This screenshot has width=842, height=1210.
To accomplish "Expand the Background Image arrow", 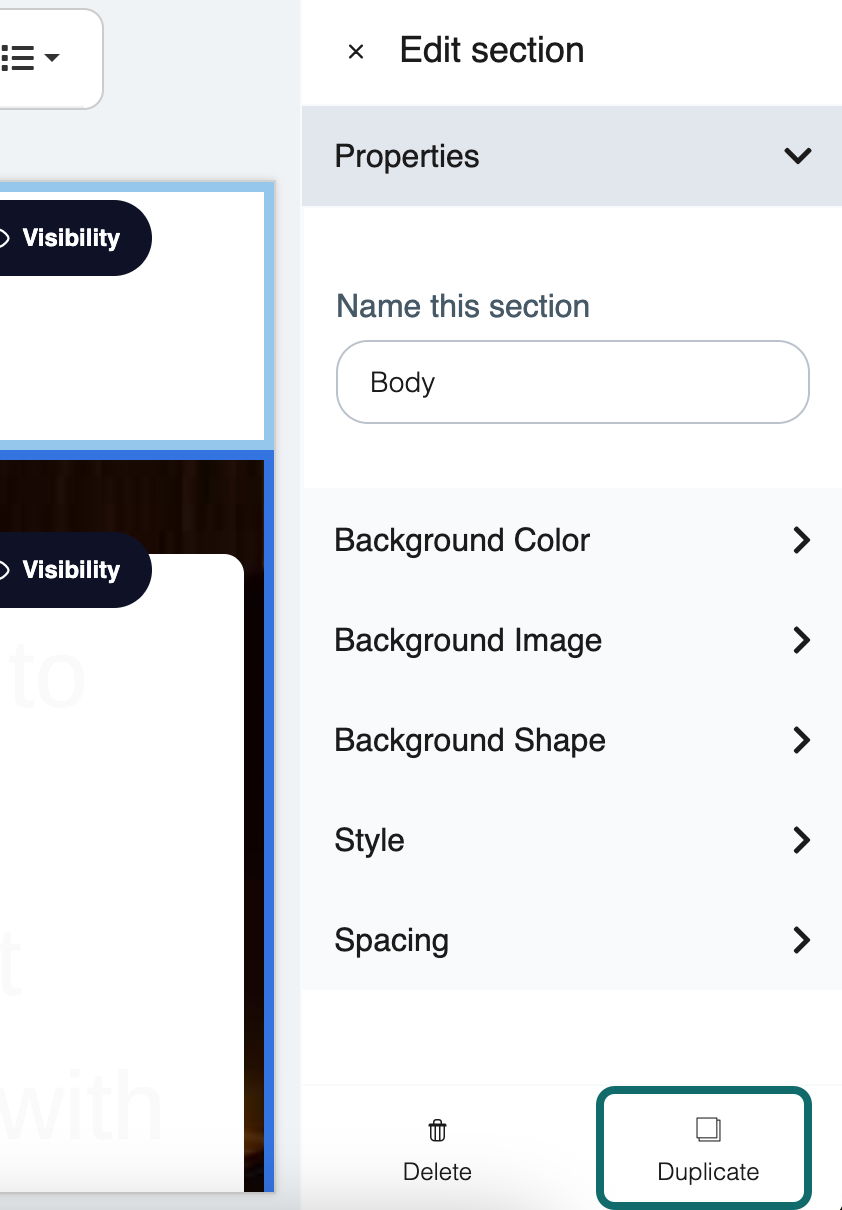I will [x=800, y=640].
